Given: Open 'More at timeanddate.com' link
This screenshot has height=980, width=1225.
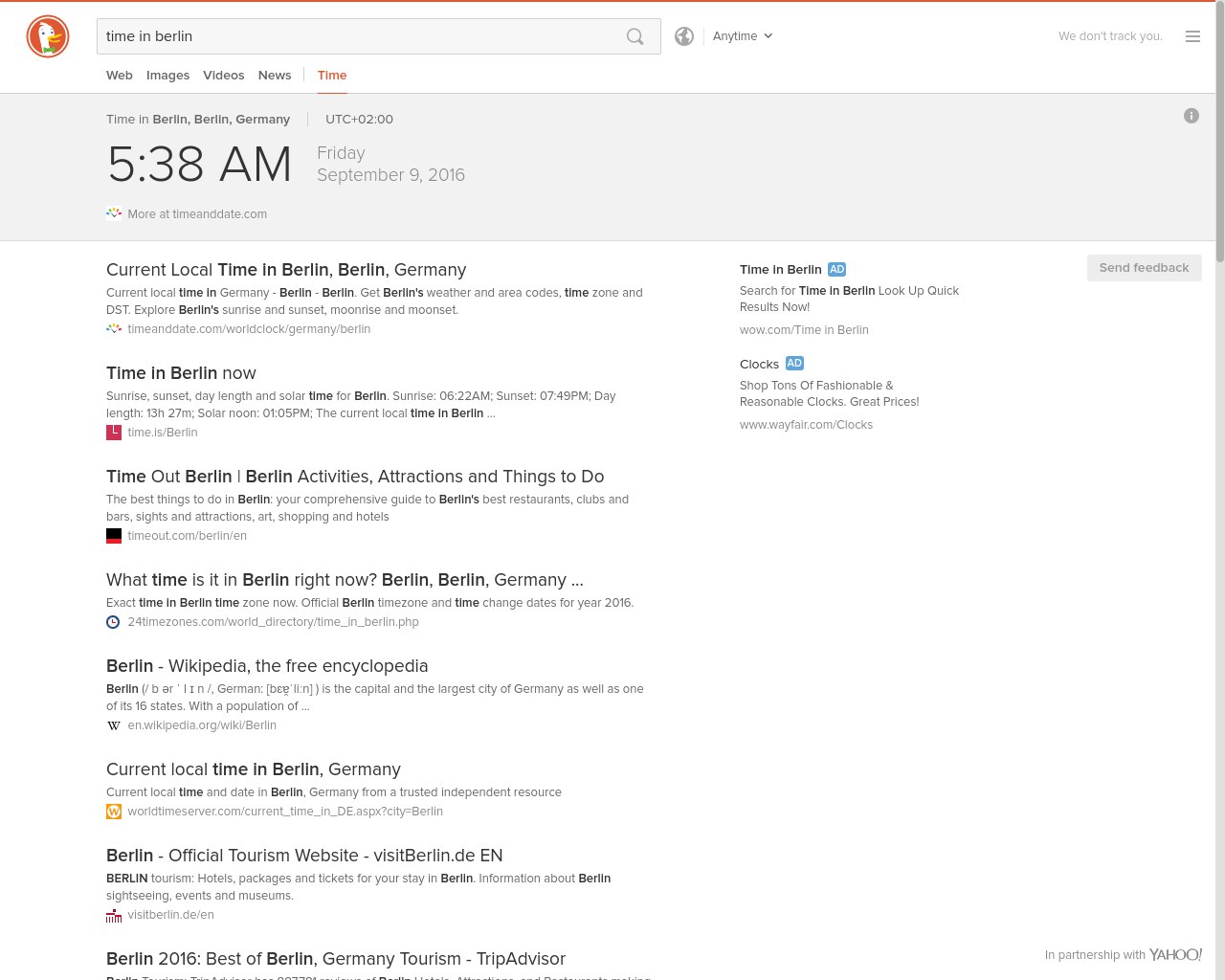Looking at the screenshot, I should click(x=197, y=214).
